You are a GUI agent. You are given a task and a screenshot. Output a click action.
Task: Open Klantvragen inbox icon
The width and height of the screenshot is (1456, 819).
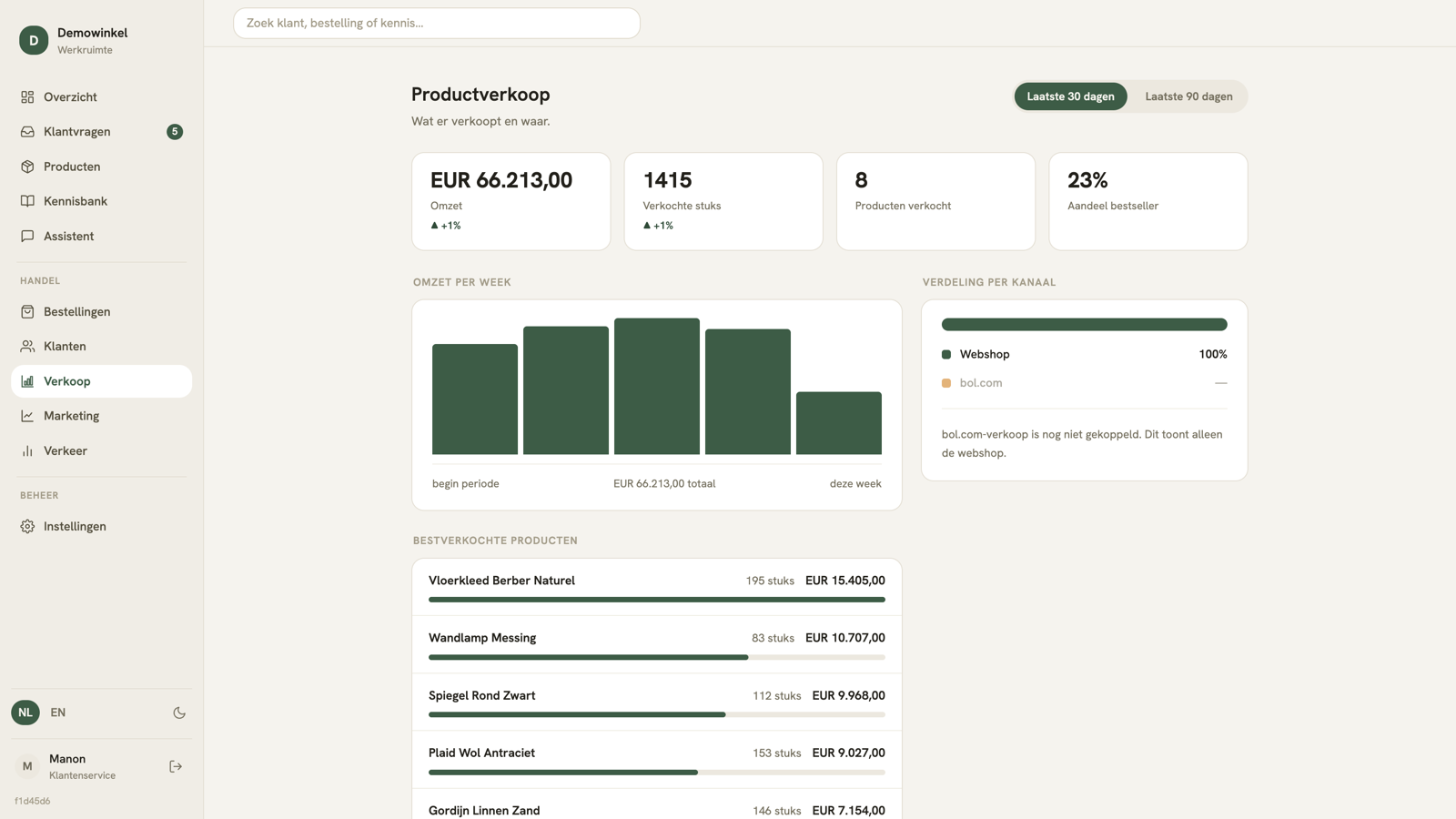27,132
